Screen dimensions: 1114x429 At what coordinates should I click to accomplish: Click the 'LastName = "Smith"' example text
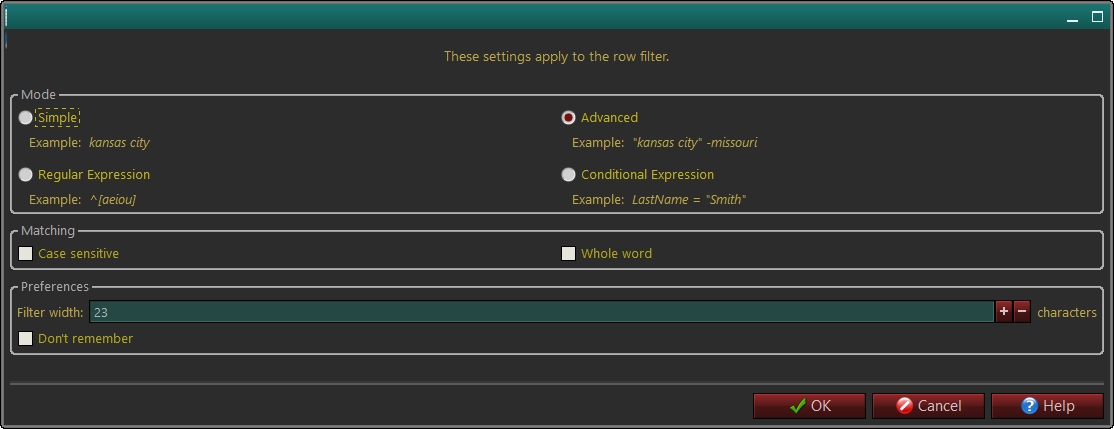point(689,200)
